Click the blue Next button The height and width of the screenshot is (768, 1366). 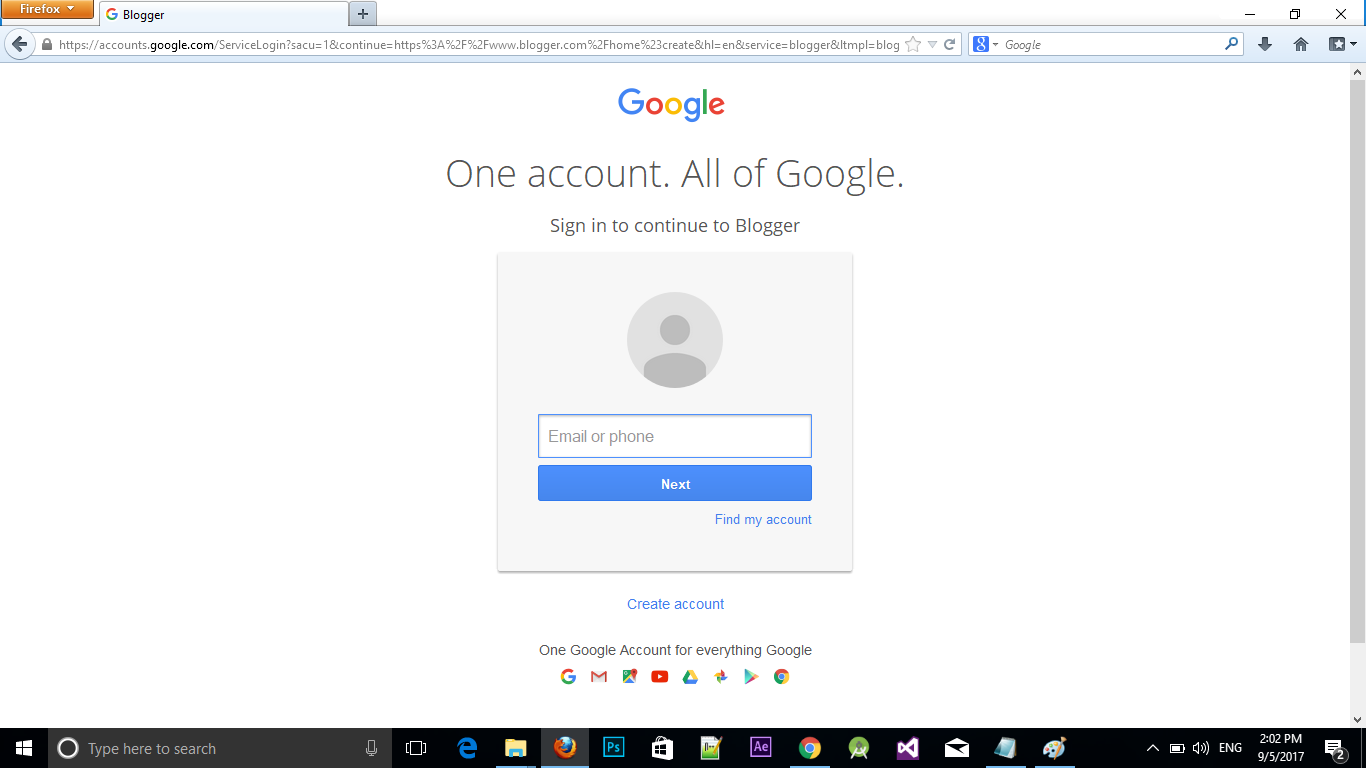(675, 483)
